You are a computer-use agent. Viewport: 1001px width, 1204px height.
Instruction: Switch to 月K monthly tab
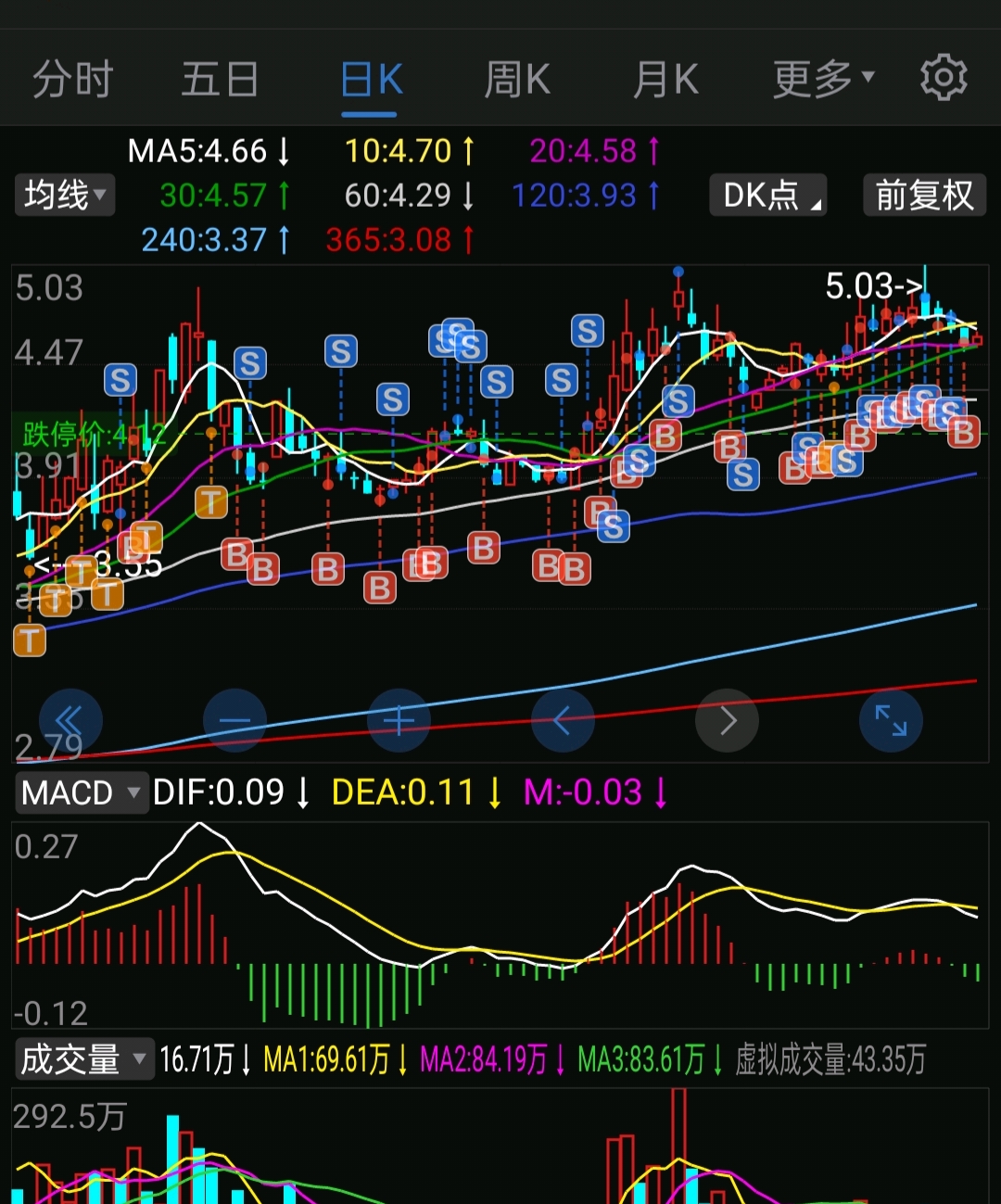click(x=665, y=80)
